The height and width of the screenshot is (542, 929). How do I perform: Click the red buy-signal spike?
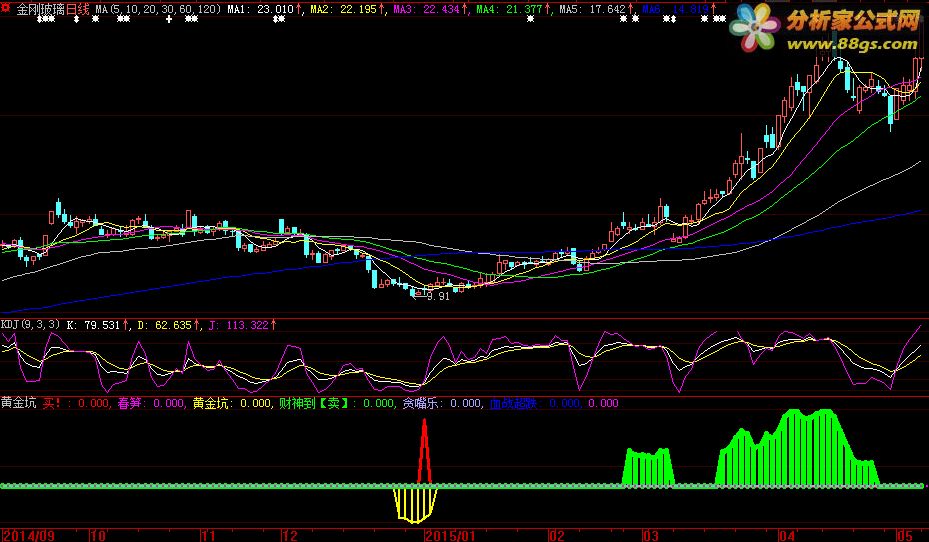[424, 451]
